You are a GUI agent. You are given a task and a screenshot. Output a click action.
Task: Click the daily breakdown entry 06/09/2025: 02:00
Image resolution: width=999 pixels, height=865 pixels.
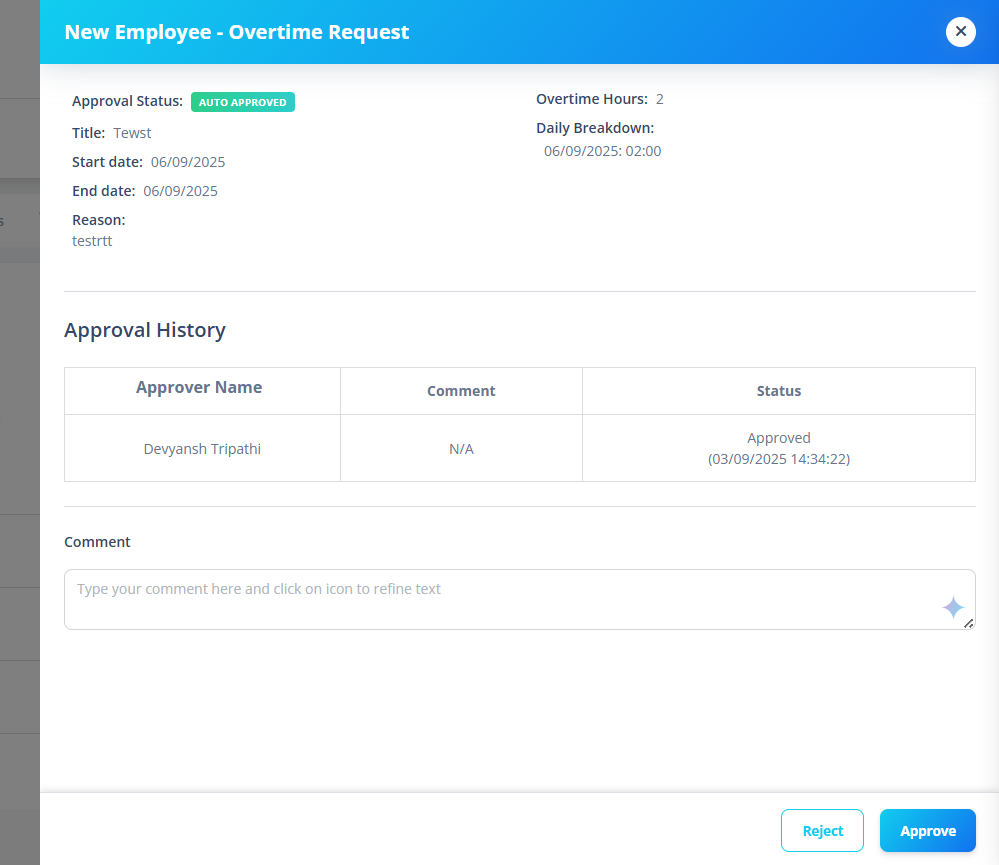click(602, 152)
